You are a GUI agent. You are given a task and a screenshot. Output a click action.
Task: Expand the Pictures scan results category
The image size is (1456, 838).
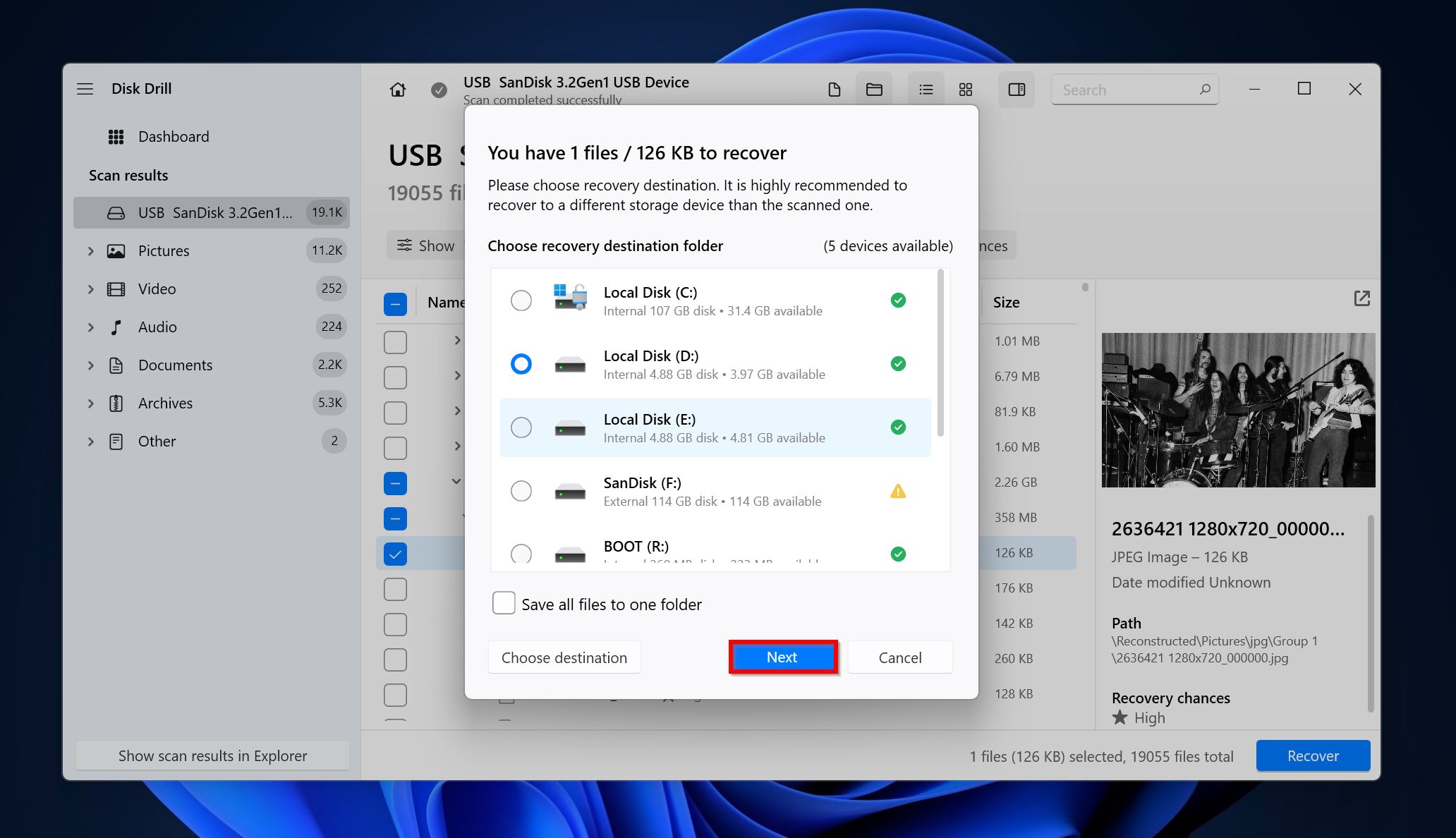point(93,250)
